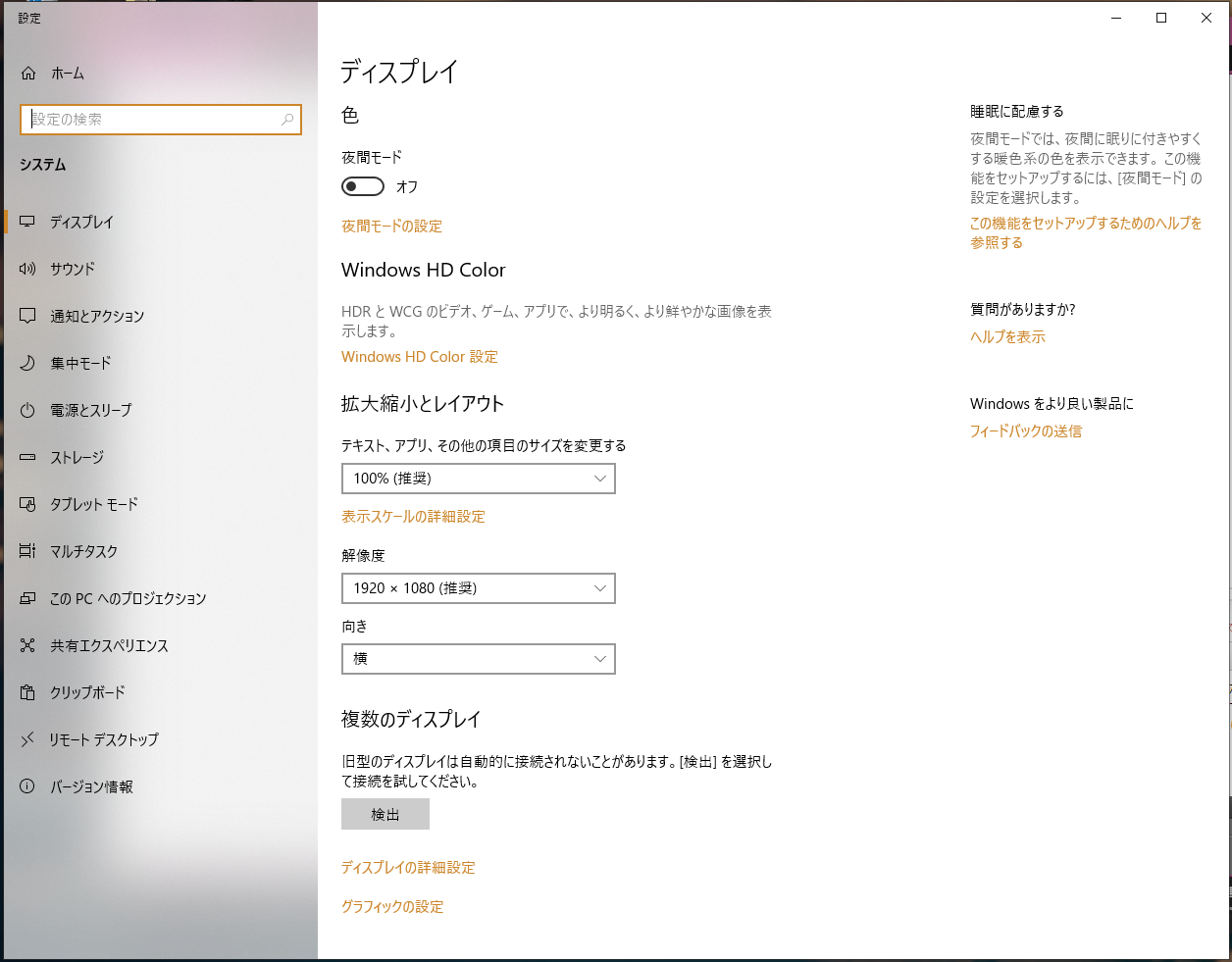The image size is (1232, 962).
Task: Open この PC へのプロジェクション page
Action: (159, 598)
